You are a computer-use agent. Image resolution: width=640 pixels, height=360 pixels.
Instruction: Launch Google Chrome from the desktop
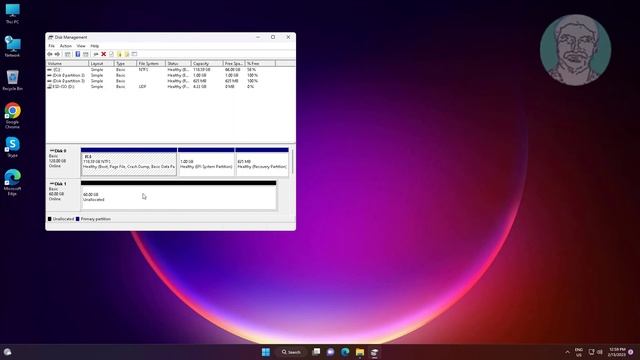(x=12, y=116)
